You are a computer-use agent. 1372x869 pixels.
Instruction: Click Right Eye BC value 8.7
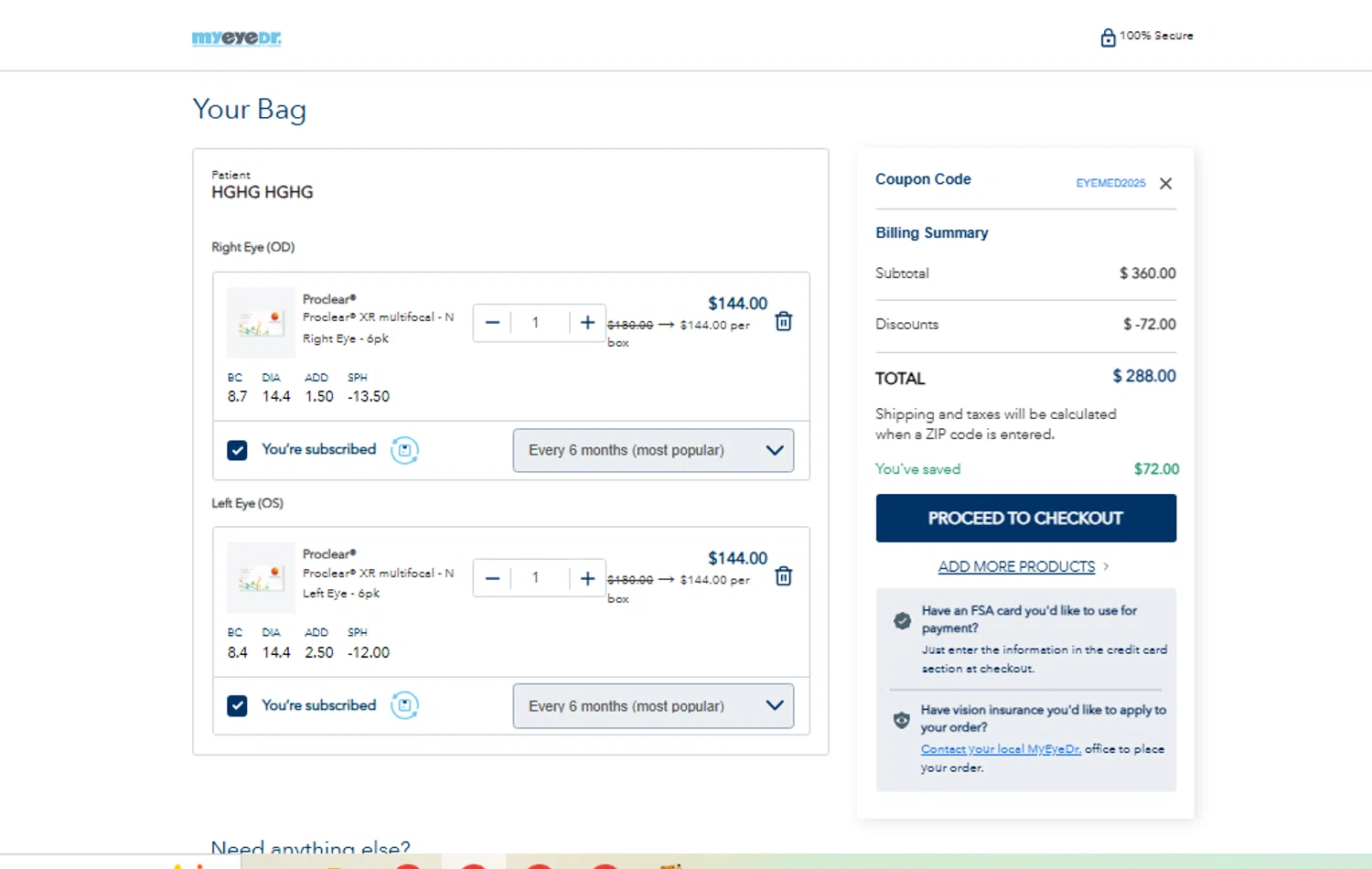[237, 397]
